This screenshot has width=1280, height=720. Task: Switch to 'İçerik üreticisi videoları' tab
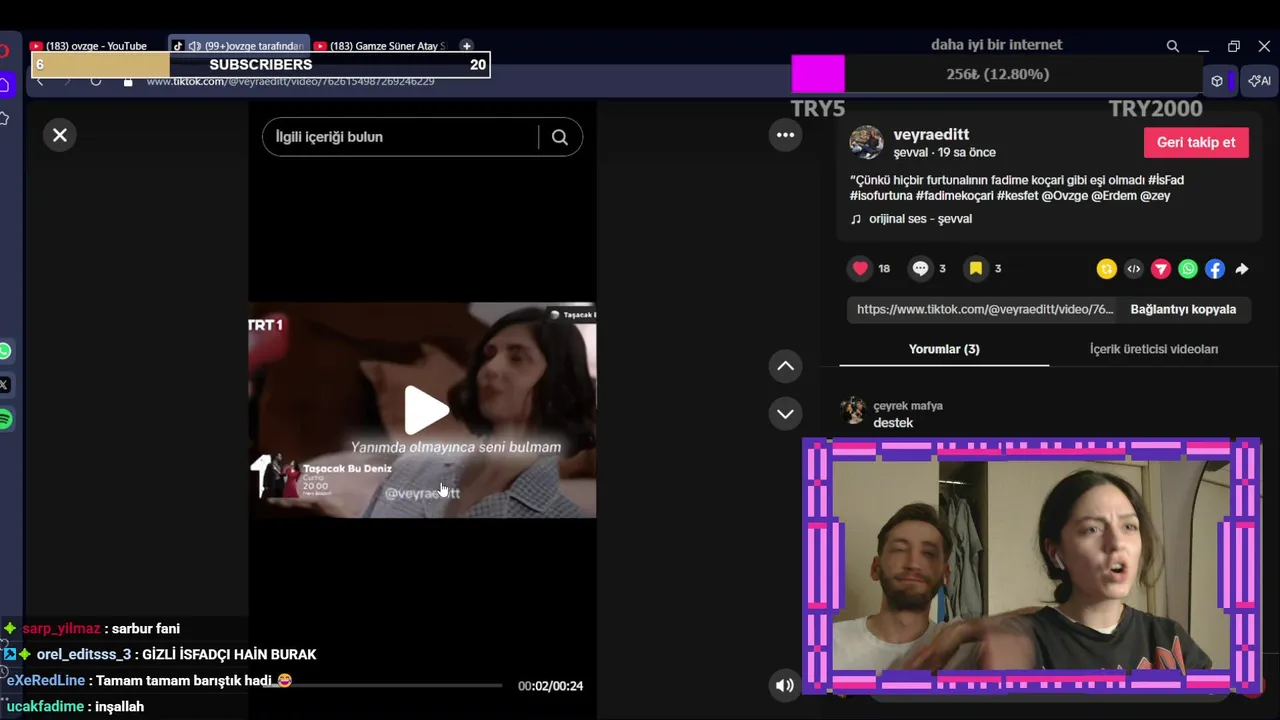(1154, 349)
